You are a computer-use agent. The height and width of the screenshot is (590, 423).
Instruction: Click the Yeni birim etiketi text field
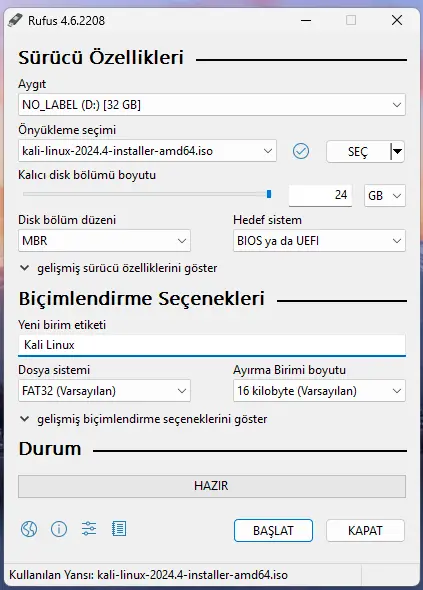(212, 345)
